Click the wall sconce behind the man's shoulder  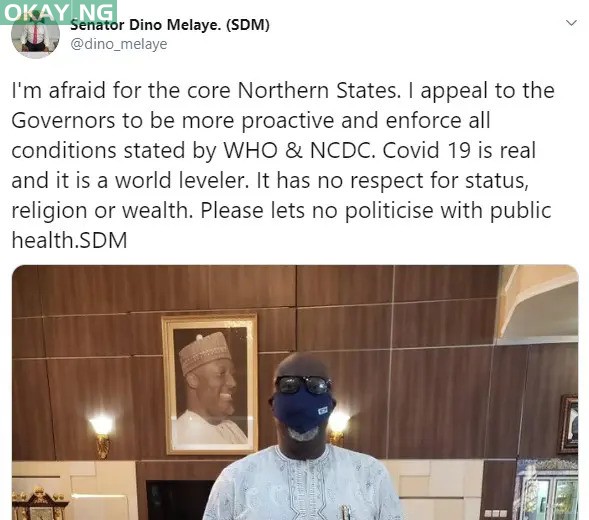pyautogui.click(x=338, y=426)
